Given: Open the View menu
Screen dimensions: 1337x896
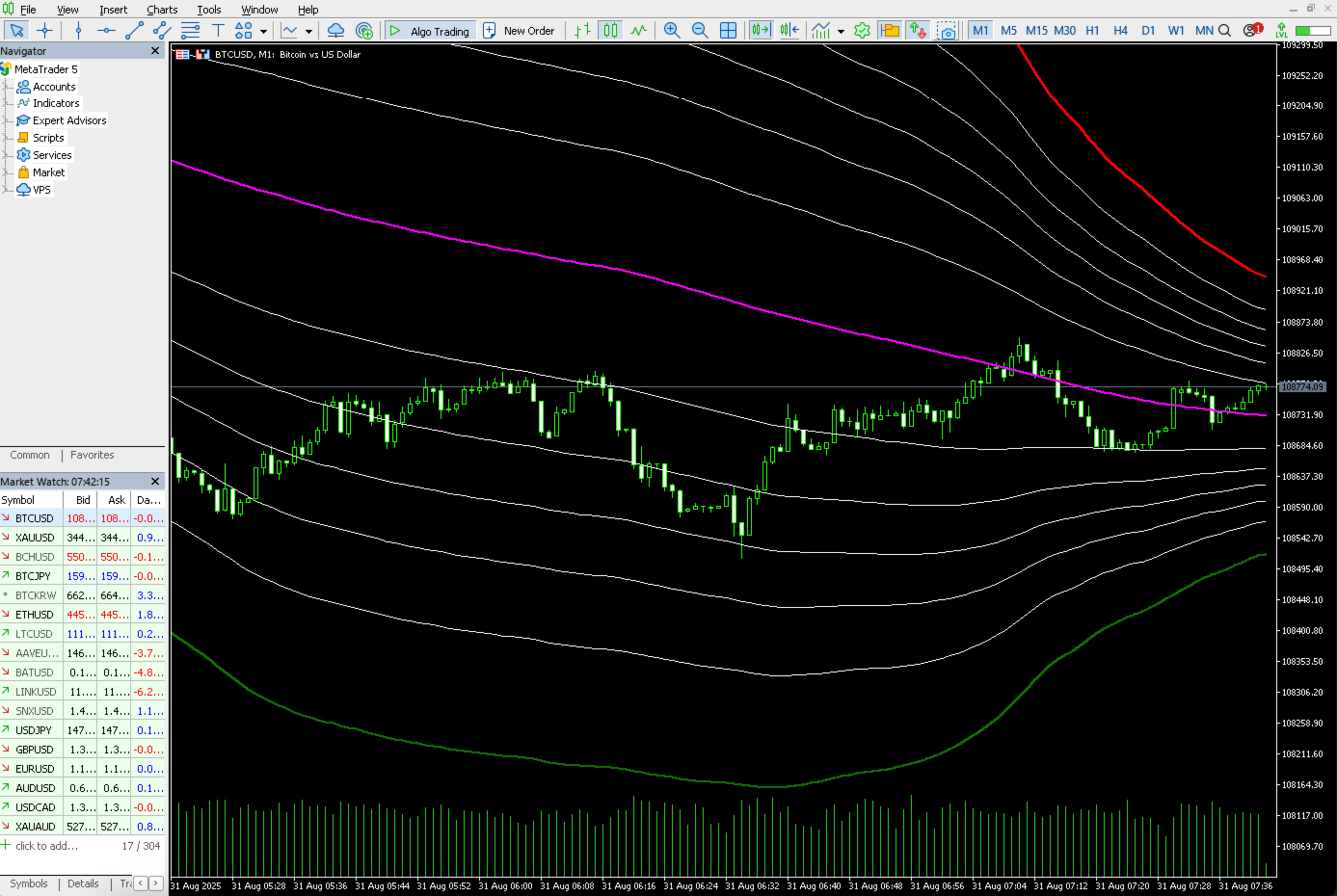Looking at the screenshot, I should pos(67,10).
